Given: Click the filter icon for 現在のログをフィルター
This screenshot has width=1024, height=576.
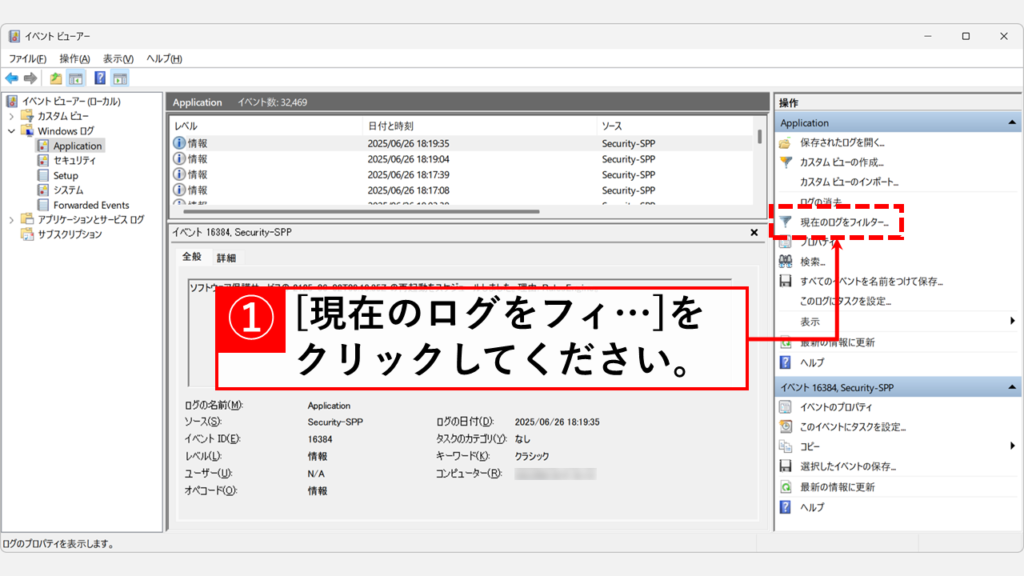Looking at the screenshot, I should point(786,221).
